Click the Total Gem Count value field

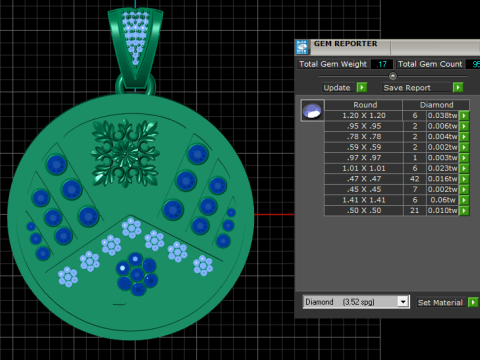point(473,64)
